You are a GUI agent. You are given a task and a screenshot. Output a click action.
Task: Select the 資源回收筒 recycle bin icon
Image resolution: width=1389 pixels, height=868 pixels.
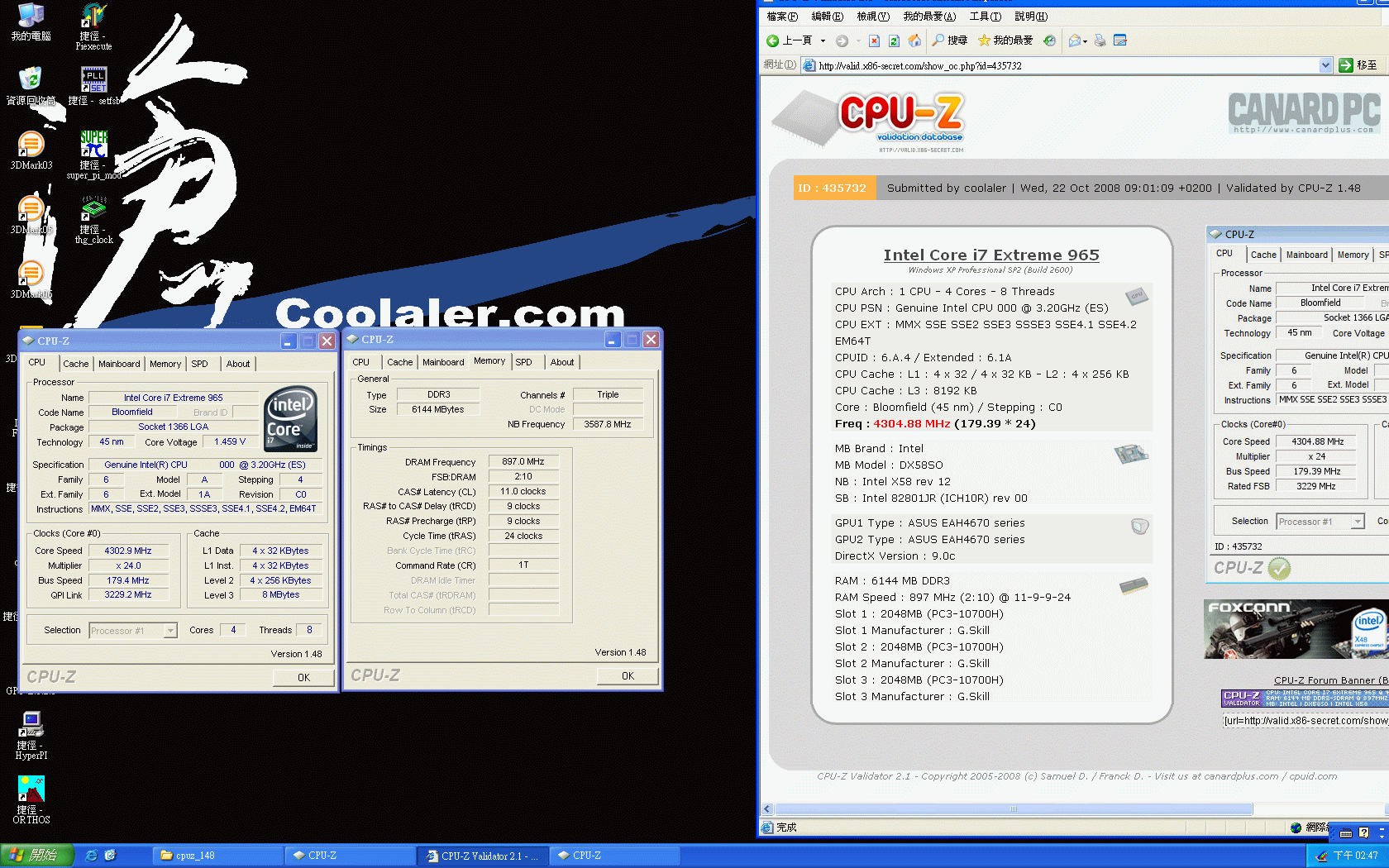pos(31,86)
